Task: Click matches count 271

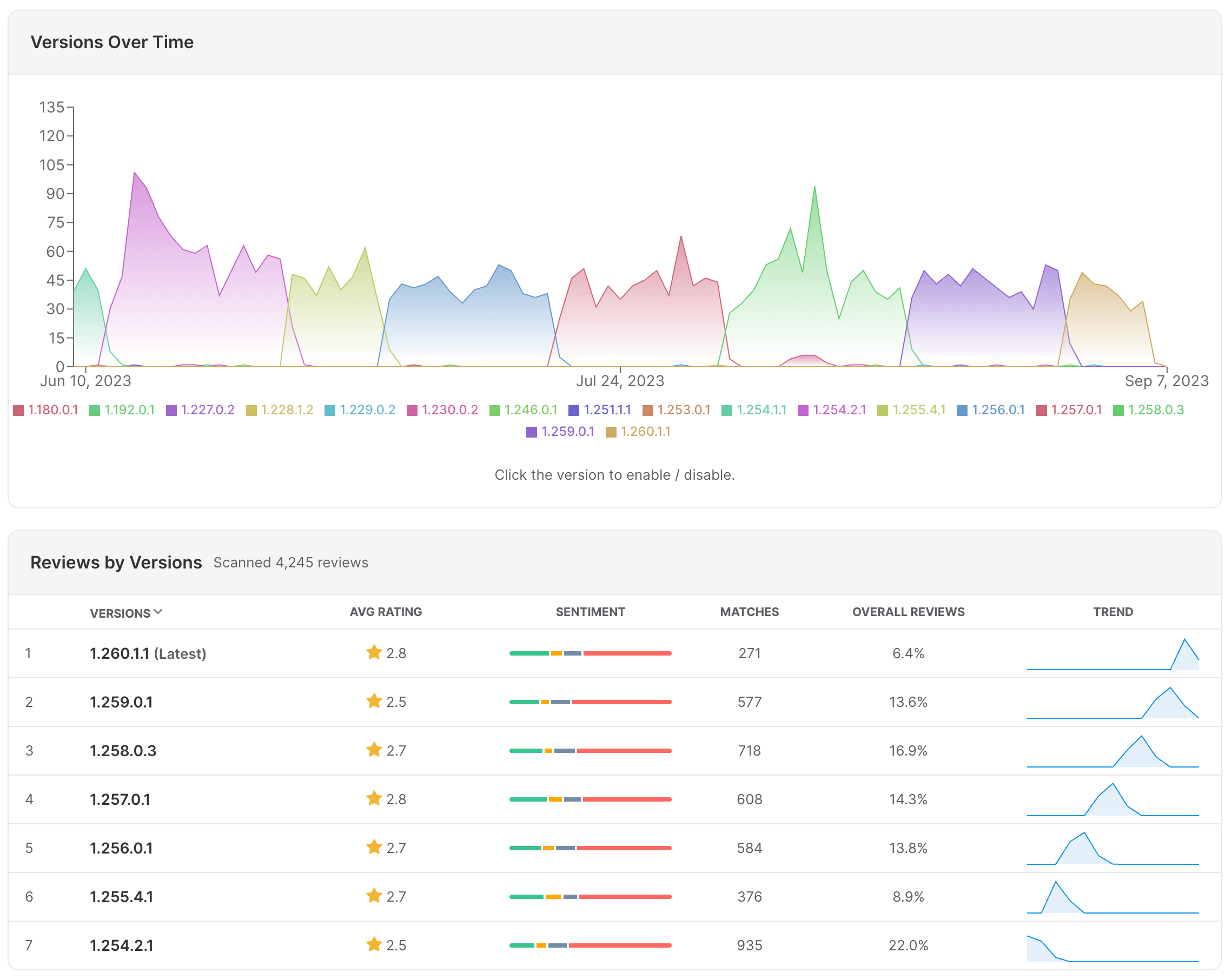Action: [749, 653]
